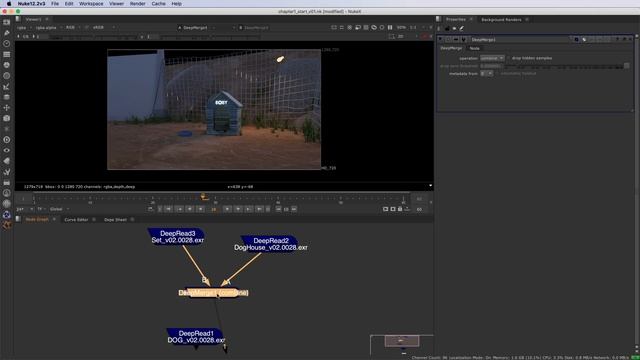Enable drop hidden samples checkbox
The width and height of the screenshot is (640, 360).
click(508, 58)
